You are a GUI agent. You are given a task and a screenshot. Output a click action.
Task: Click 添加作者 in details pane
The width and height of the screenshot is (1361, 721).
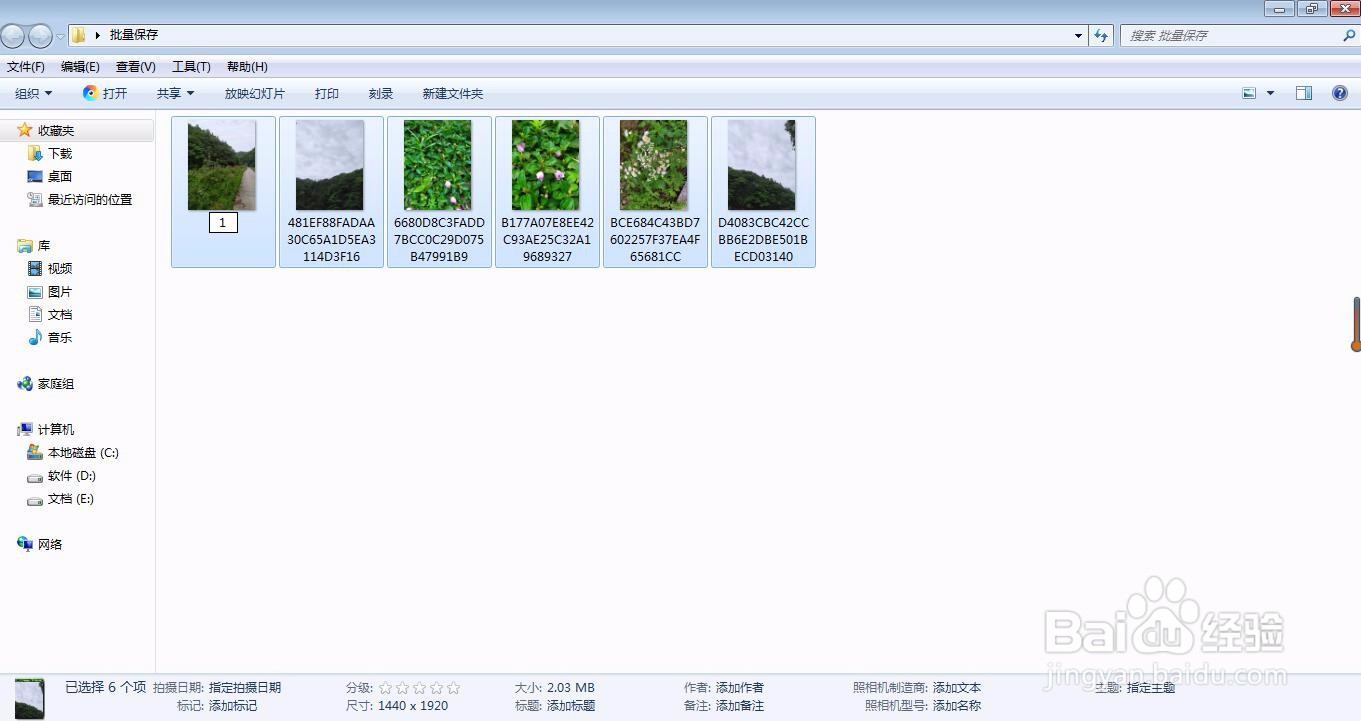coord(740,687)
